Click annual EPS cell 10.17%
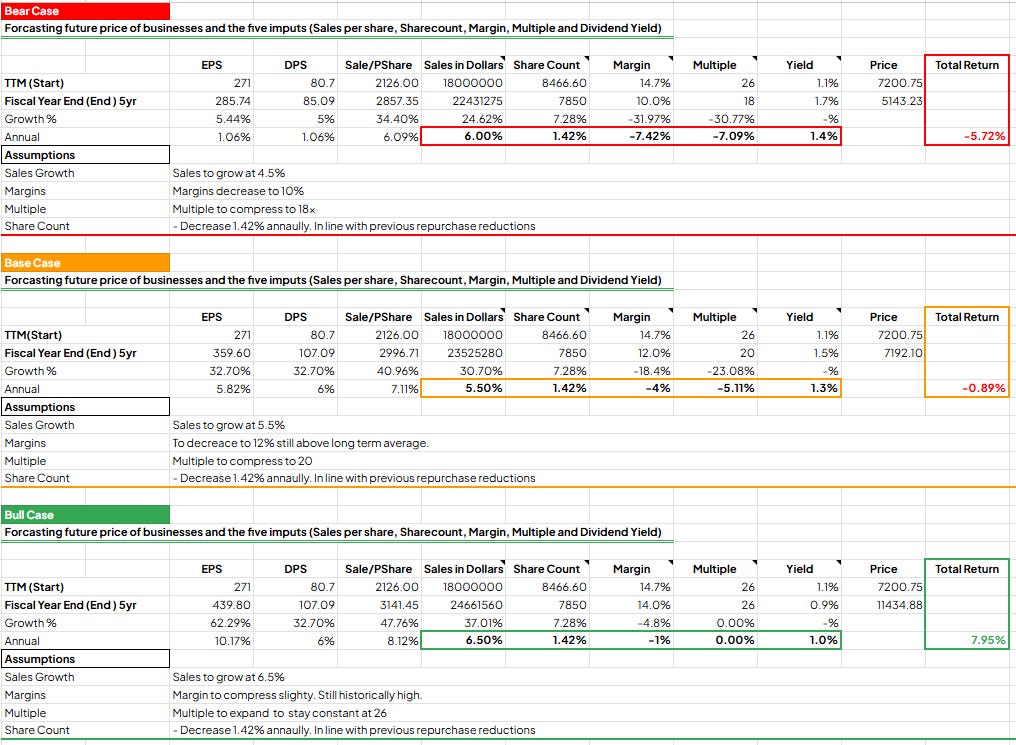1016x745 pixels. click(233, 641)
